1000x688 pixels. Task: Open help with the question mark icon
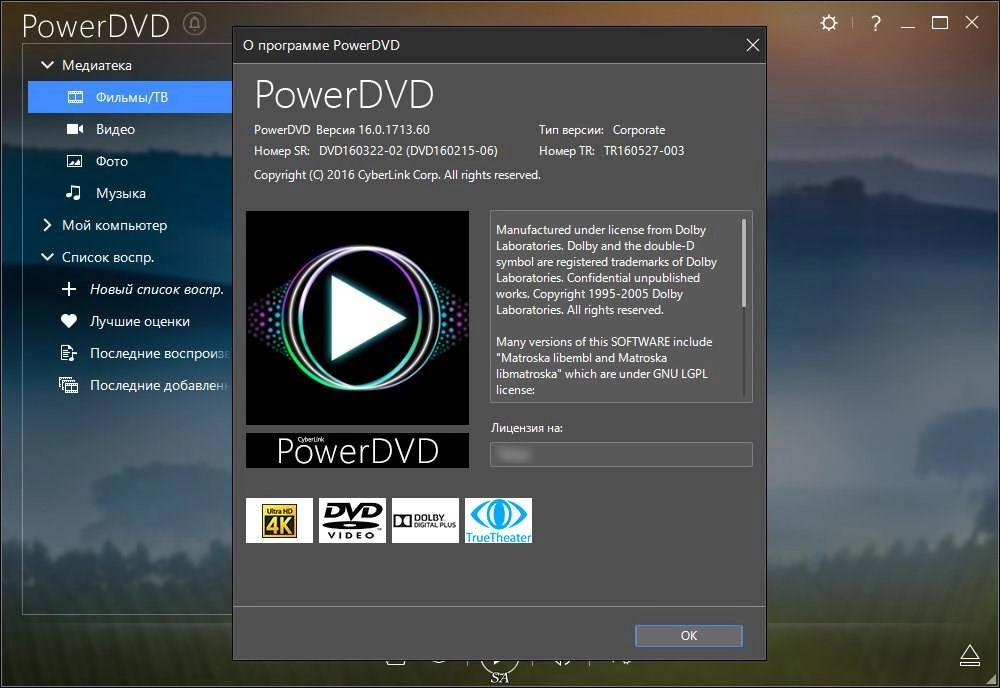tap(876, 24)
